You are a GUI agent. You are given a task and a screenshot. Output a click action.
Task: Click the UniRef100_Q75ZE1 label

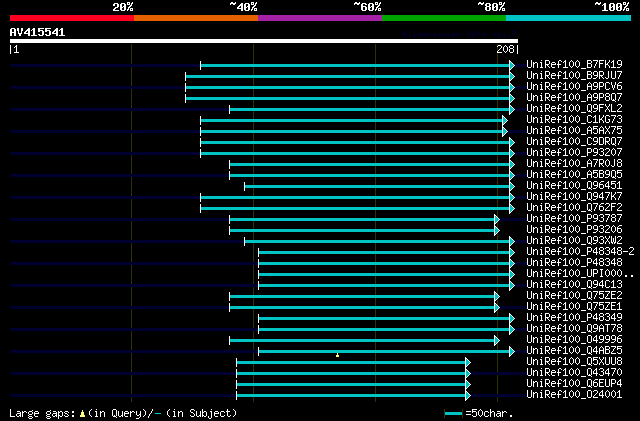tap(574, 307)
